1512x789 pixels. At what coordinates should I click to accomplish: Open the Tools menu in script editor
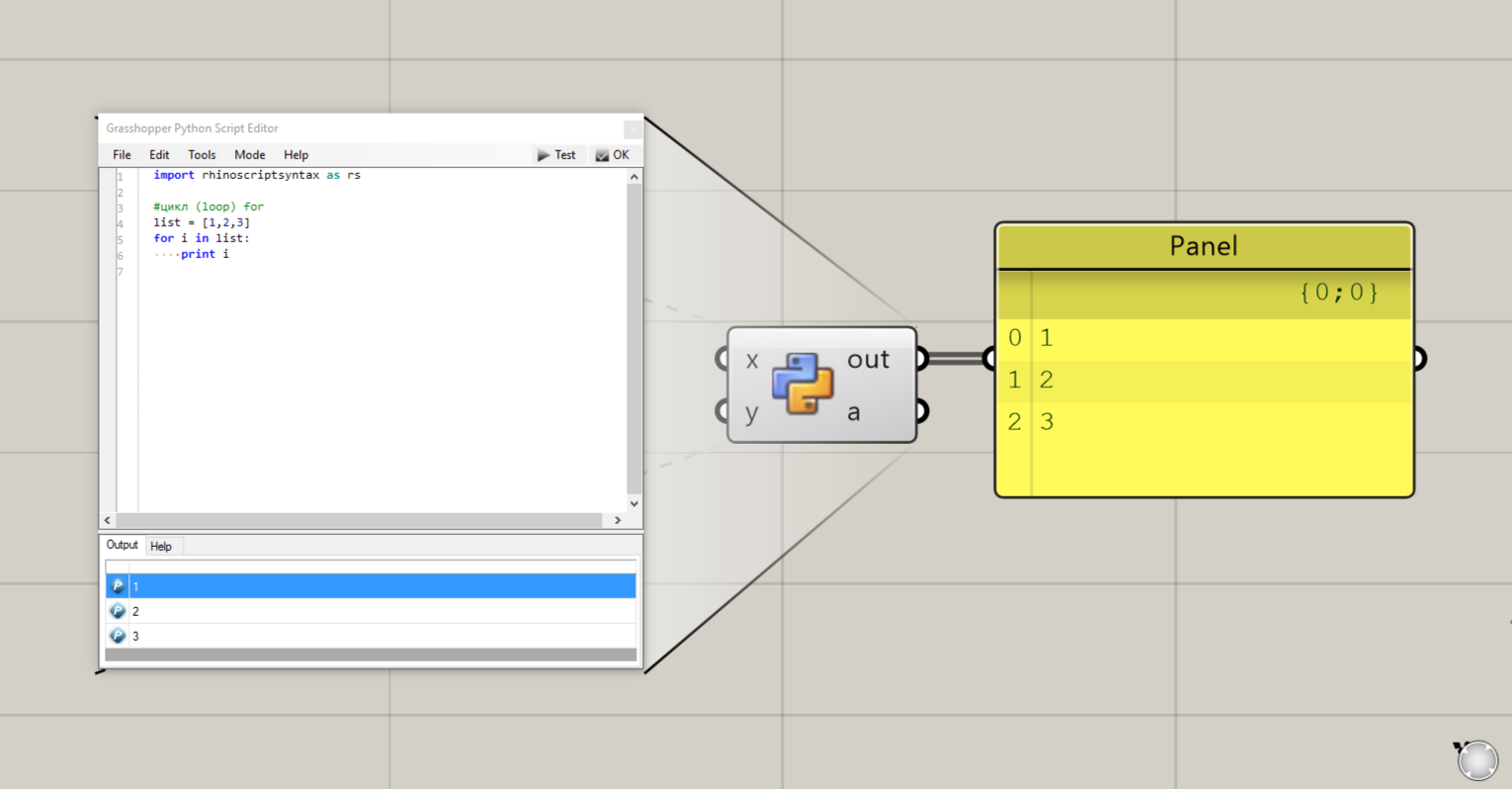click(x=202, y=155)
